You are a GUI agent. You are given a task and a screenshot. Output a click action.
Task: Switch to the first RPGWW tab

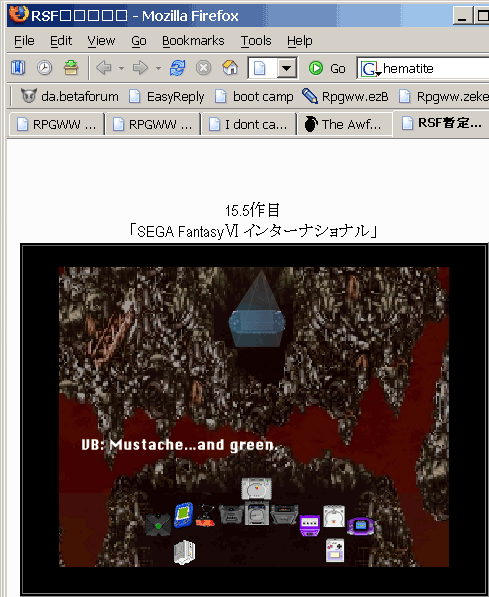pyautogui.click(x=56, y=124)
